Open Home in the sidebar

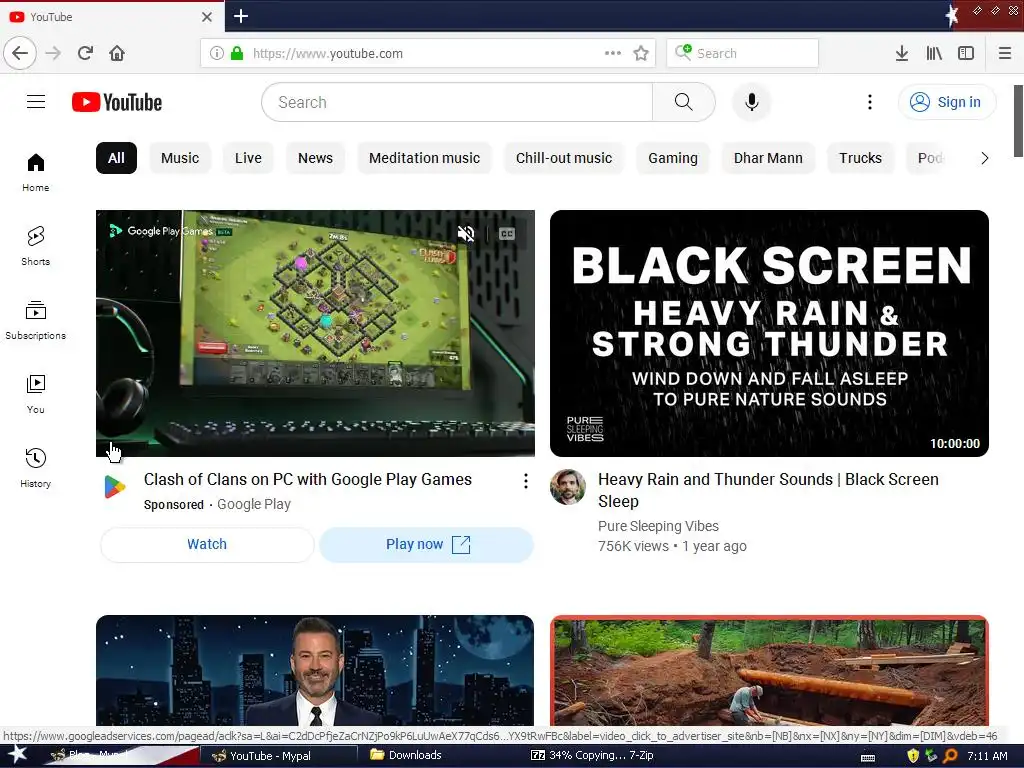35,172
